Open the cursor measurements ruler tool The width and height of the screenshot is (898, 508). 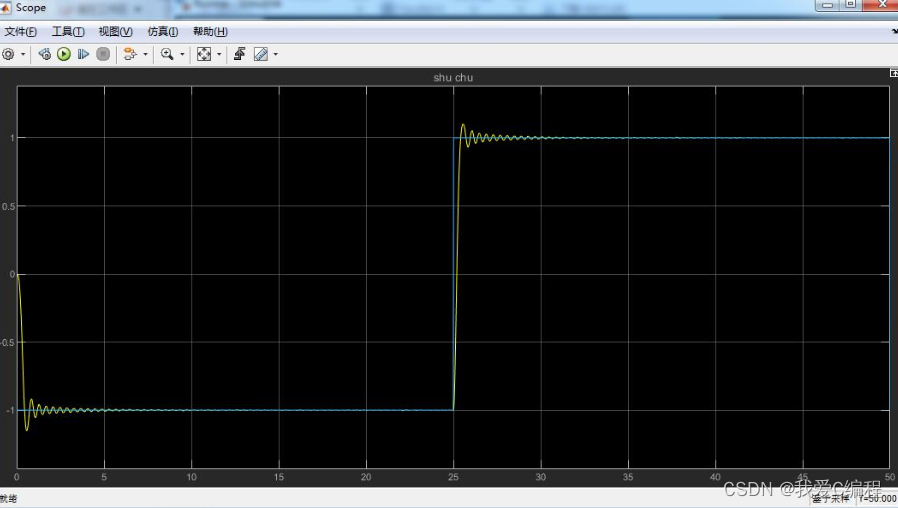(261, 54)
